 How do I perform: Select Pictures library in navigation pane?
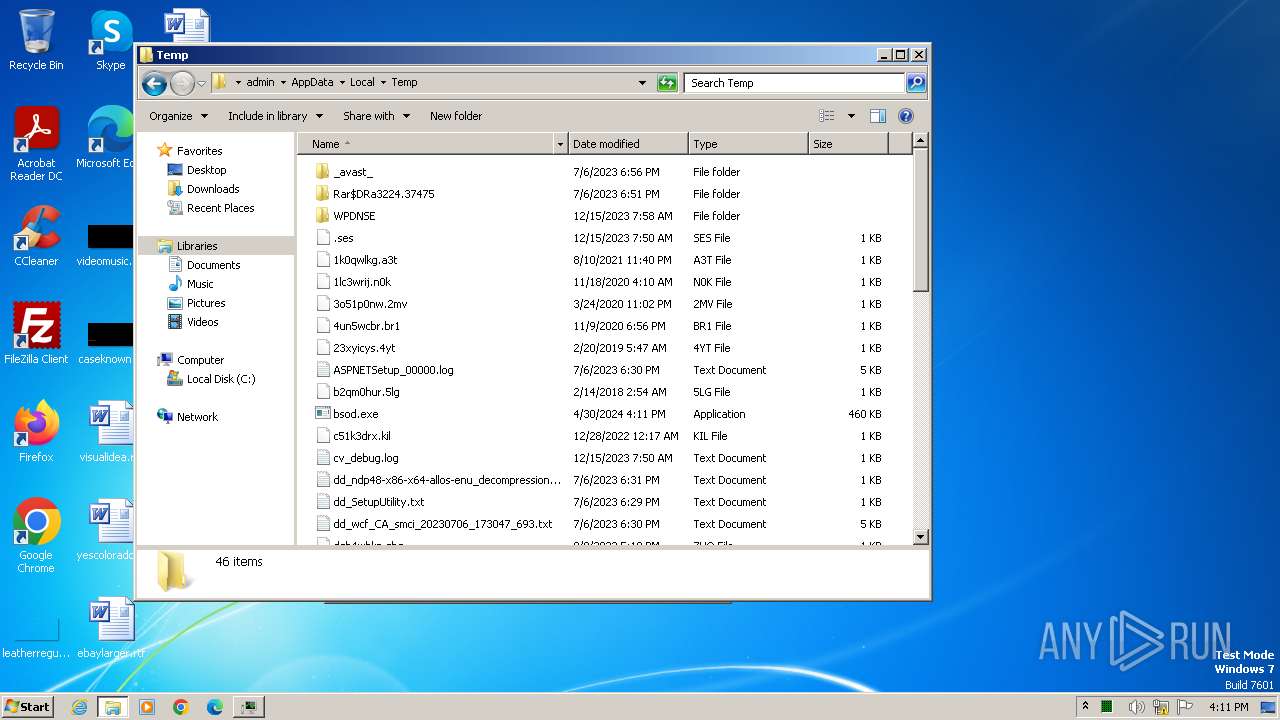[206, 303]
